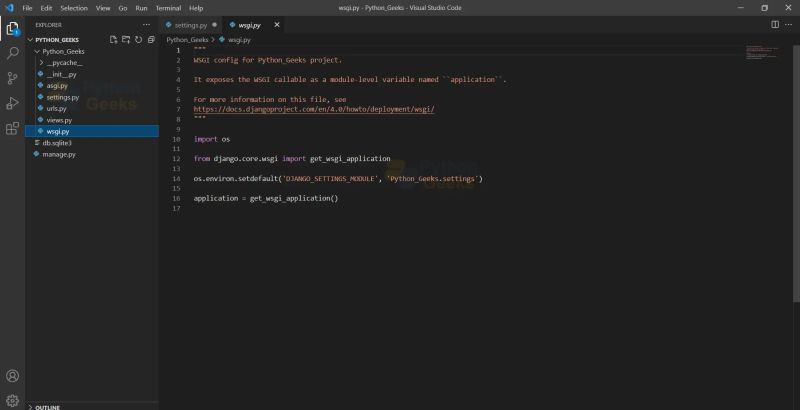Image resolution: width=800 pixels, height=410 pixels.
Task: Open the View menu
Action: 103,8
